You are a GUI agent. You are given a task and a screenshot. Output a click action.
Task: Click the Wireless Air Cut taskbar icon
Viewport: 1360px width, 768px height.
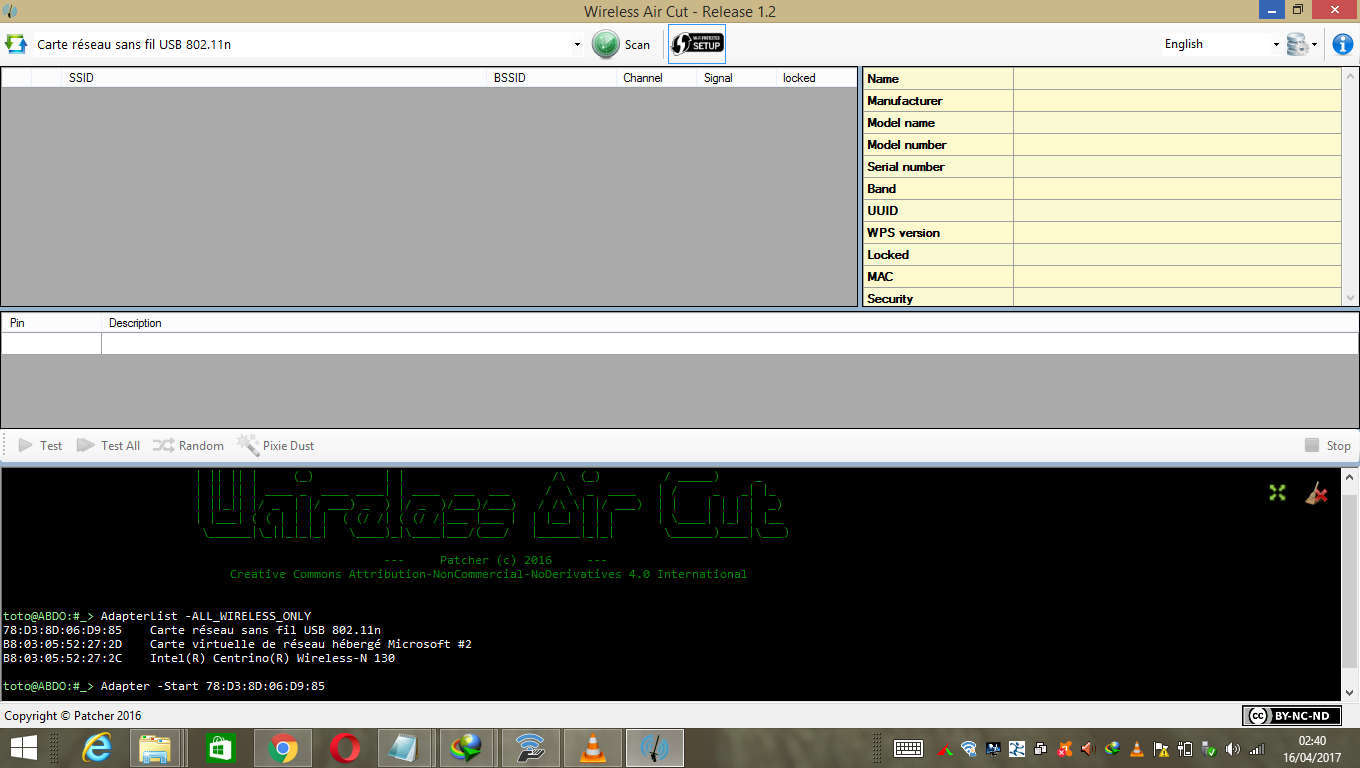(654, 748)
